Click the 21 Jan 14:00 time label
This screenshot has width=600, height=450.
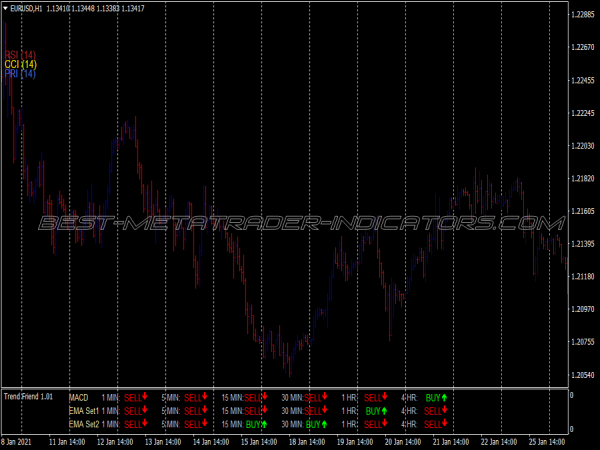(x=451, y=442)
